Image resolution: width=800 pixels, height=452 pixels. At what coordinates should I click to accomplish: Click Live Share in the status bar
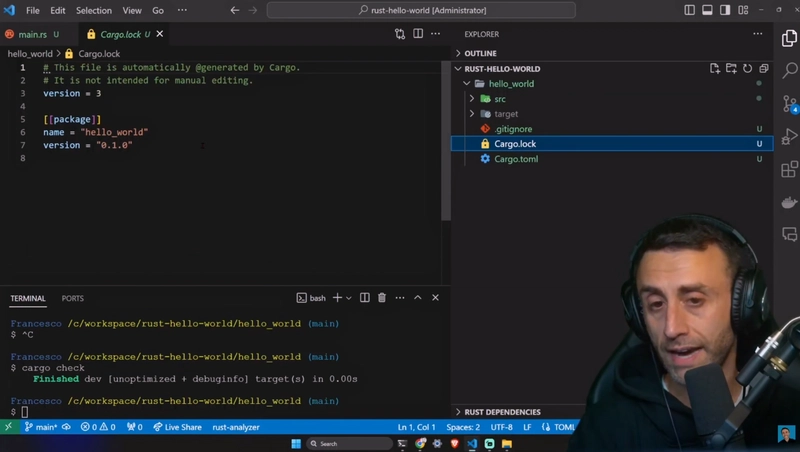pos(177,427)
